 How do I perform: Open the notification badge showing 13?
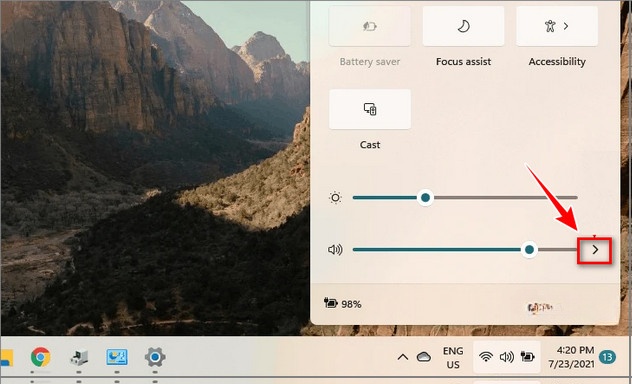tap(607, 357)
